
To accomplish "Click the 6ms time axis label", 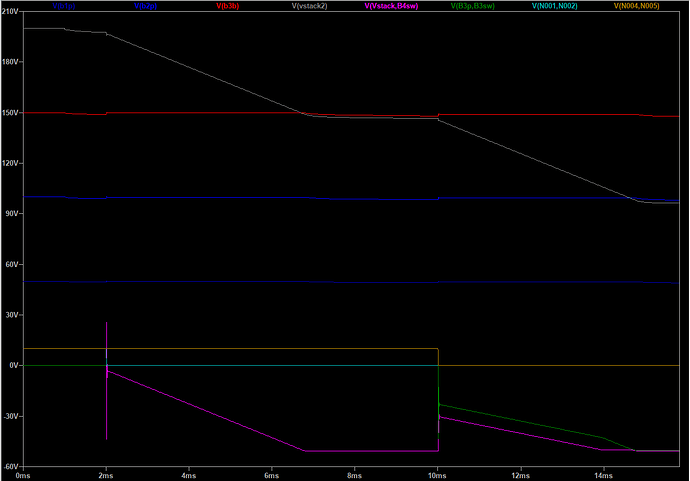I will (271, 475).
